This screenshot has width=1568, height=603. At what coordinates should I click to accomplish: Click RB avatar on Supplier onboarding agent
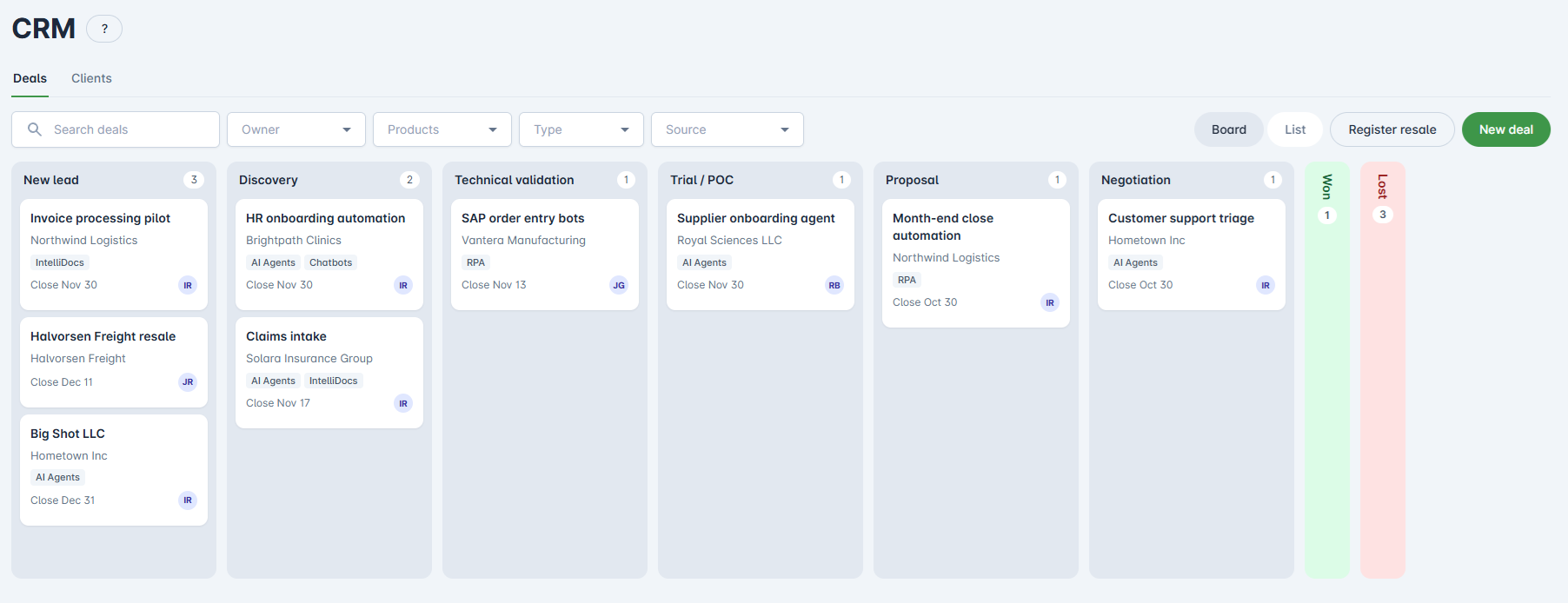tap(834, 285)
